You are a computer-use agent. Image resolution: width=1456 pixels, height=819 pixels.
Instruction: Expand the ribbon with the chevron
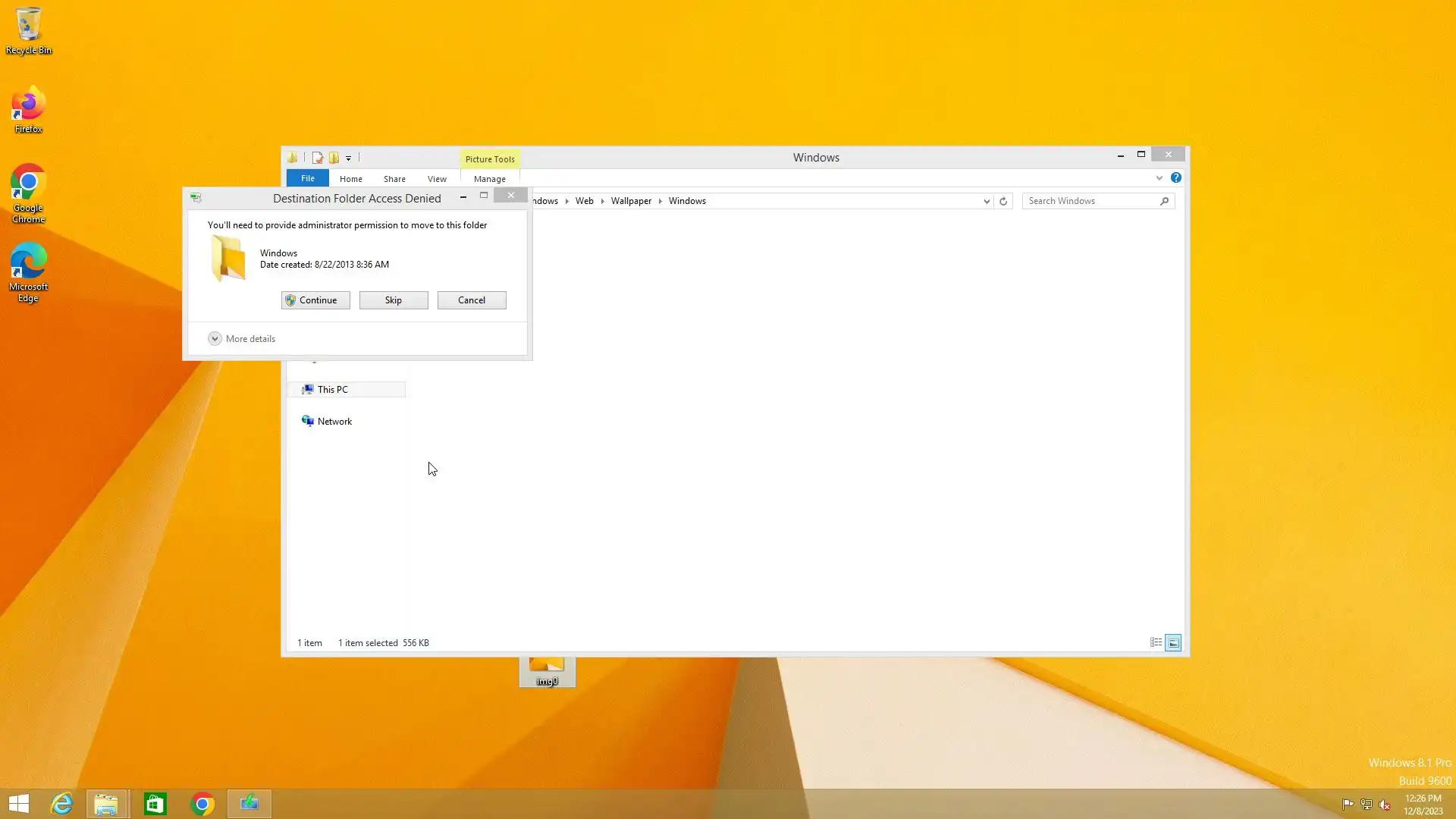click(1159, 178)
